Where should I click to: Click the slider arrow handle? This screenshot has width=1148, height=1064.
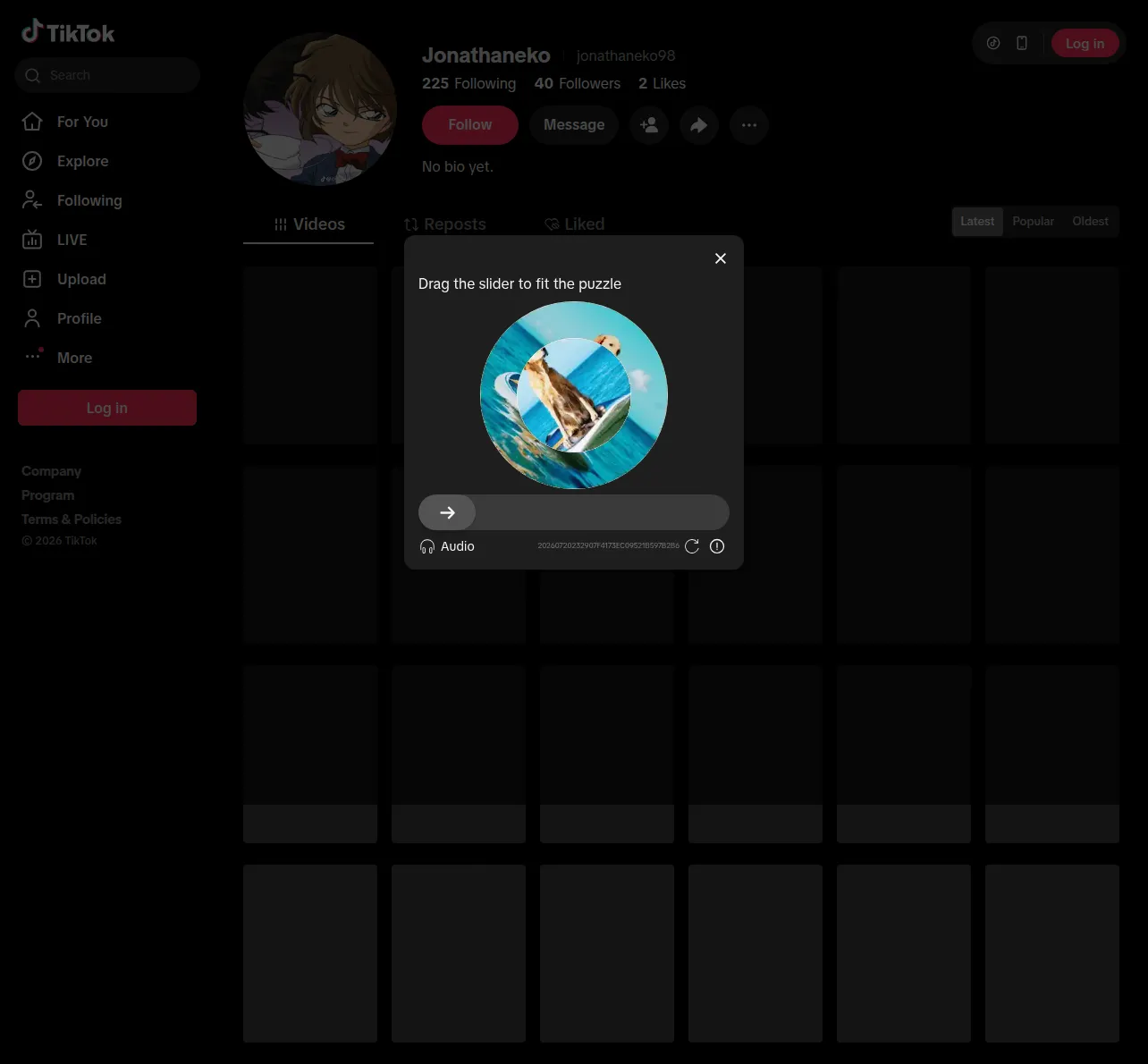pyautogui.click(x=447, y=512)
